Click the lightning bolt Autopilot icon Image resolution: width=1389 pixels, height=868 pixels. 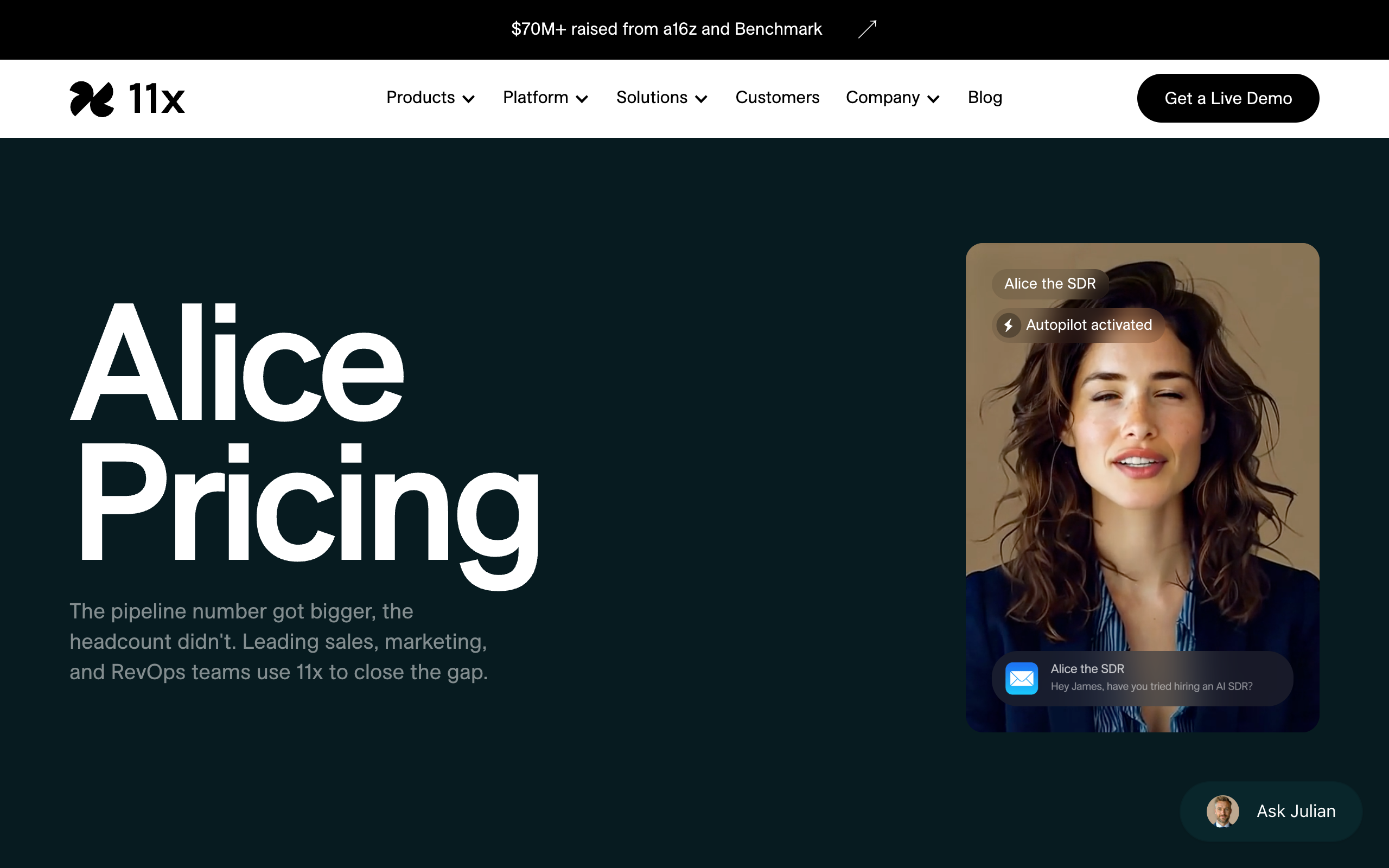[x=1009, y=325]
